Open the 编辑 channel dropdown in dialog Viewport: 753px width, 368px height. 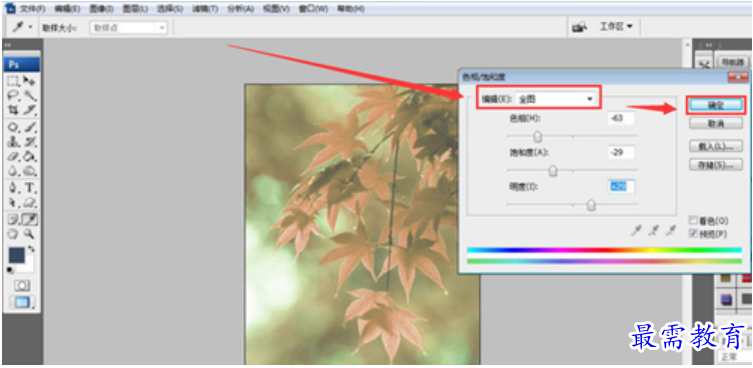[x=556, y=99]
